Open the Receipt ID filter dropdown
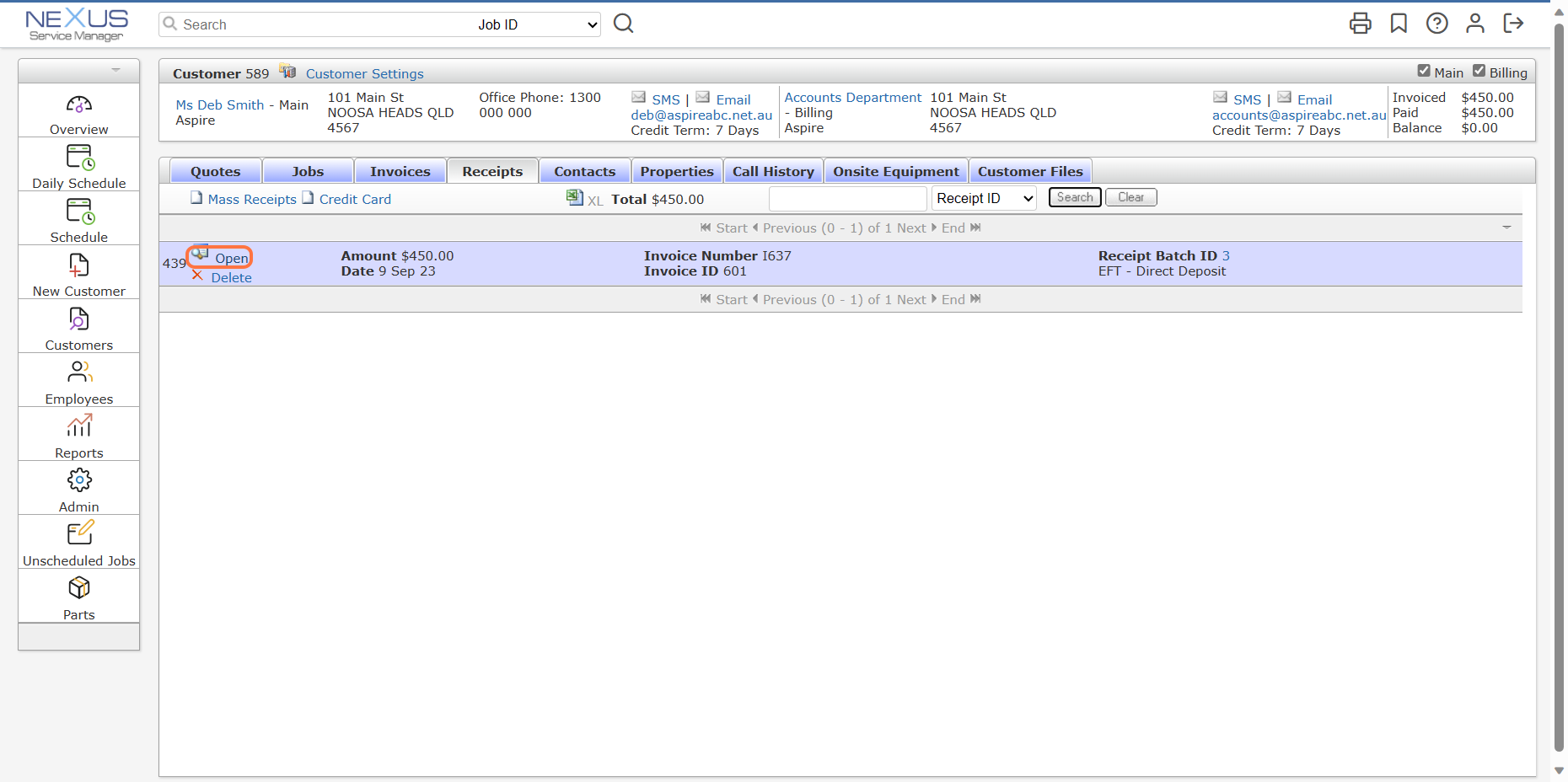The image size is (1568, 782). click(984, 198)
